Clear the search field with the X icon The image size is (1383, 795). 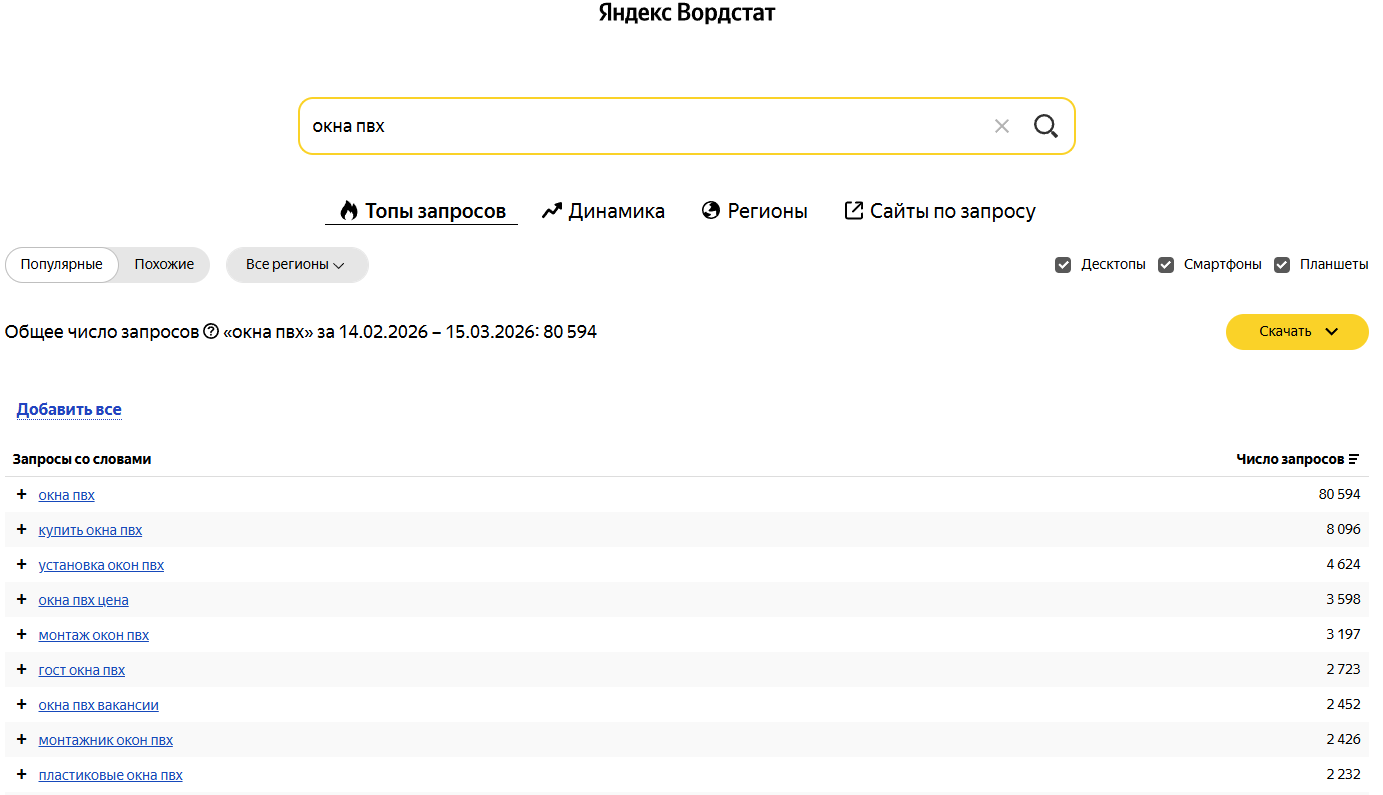(x=1002, y=126)
